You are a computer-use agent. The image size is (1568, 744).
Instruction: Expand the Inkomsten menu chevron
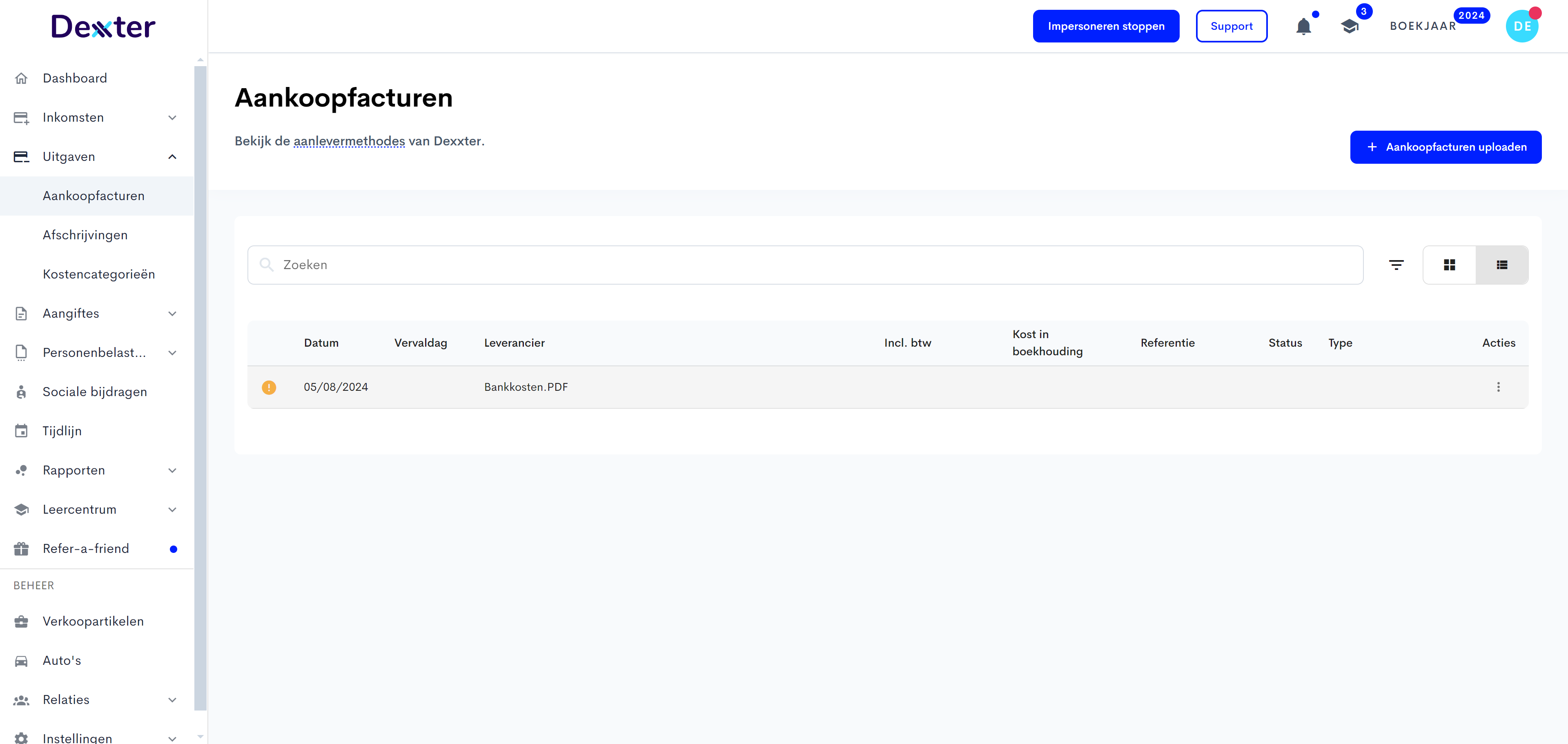pos(172,118)
